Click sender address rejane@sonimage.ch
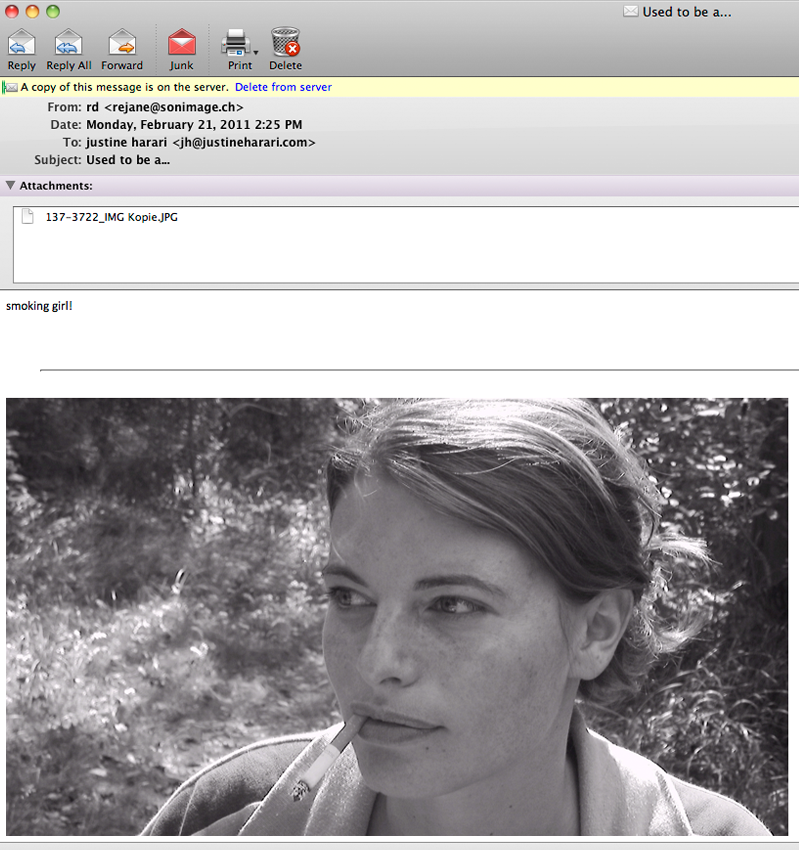Viewport: 799px width, 850px height. coord(173,107)
